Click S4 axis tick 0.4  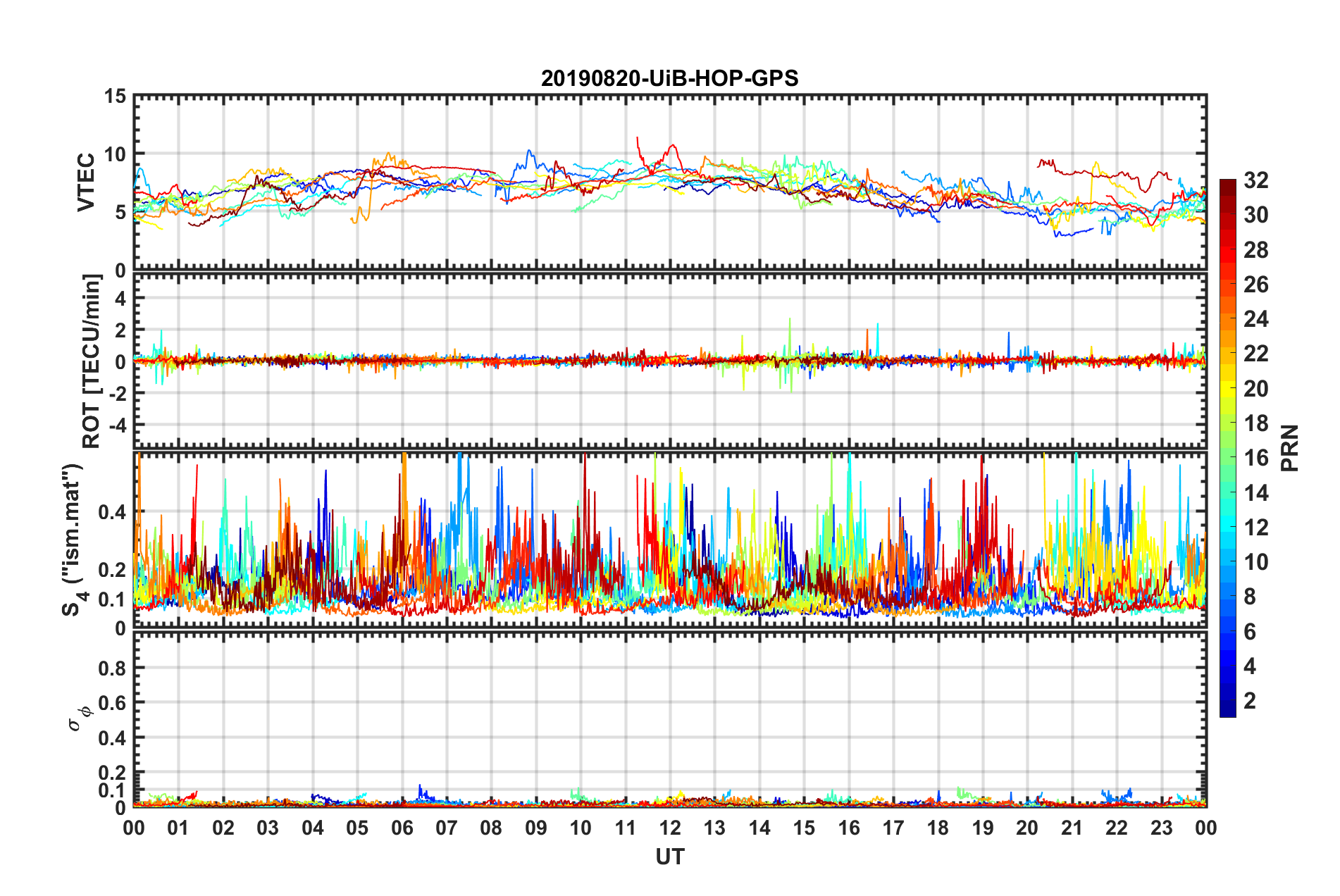[x=113, y=512]
